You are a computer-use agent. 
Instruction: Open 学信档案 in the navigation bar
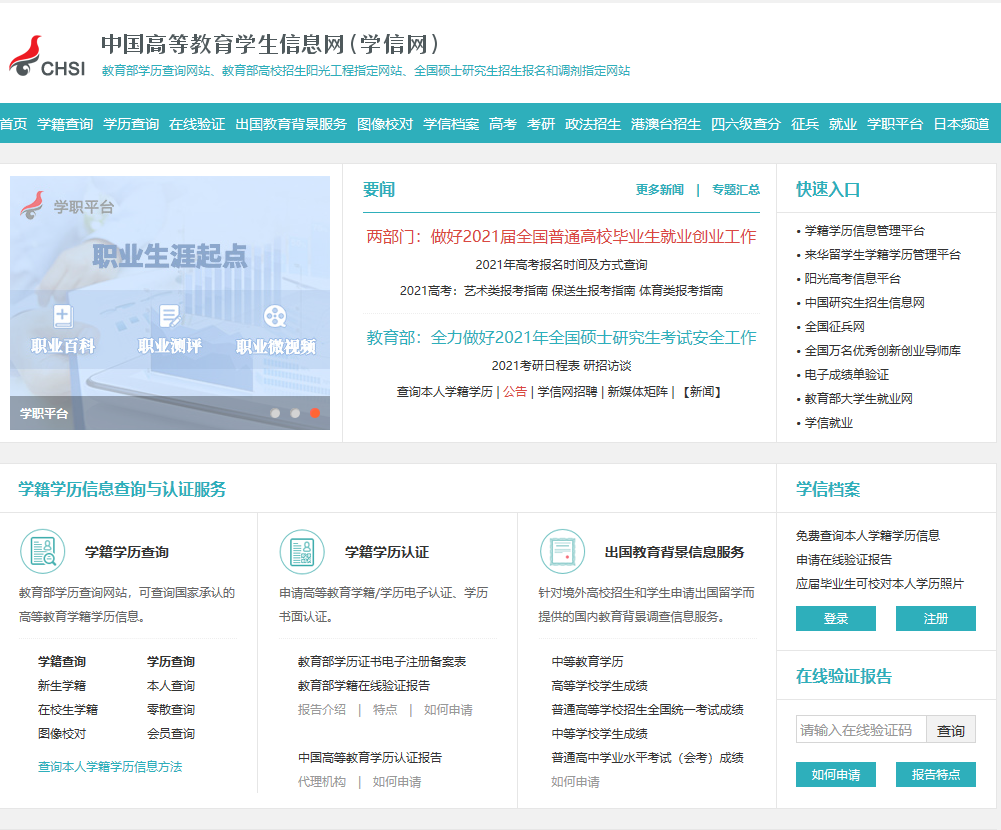(x=451, y=124)
